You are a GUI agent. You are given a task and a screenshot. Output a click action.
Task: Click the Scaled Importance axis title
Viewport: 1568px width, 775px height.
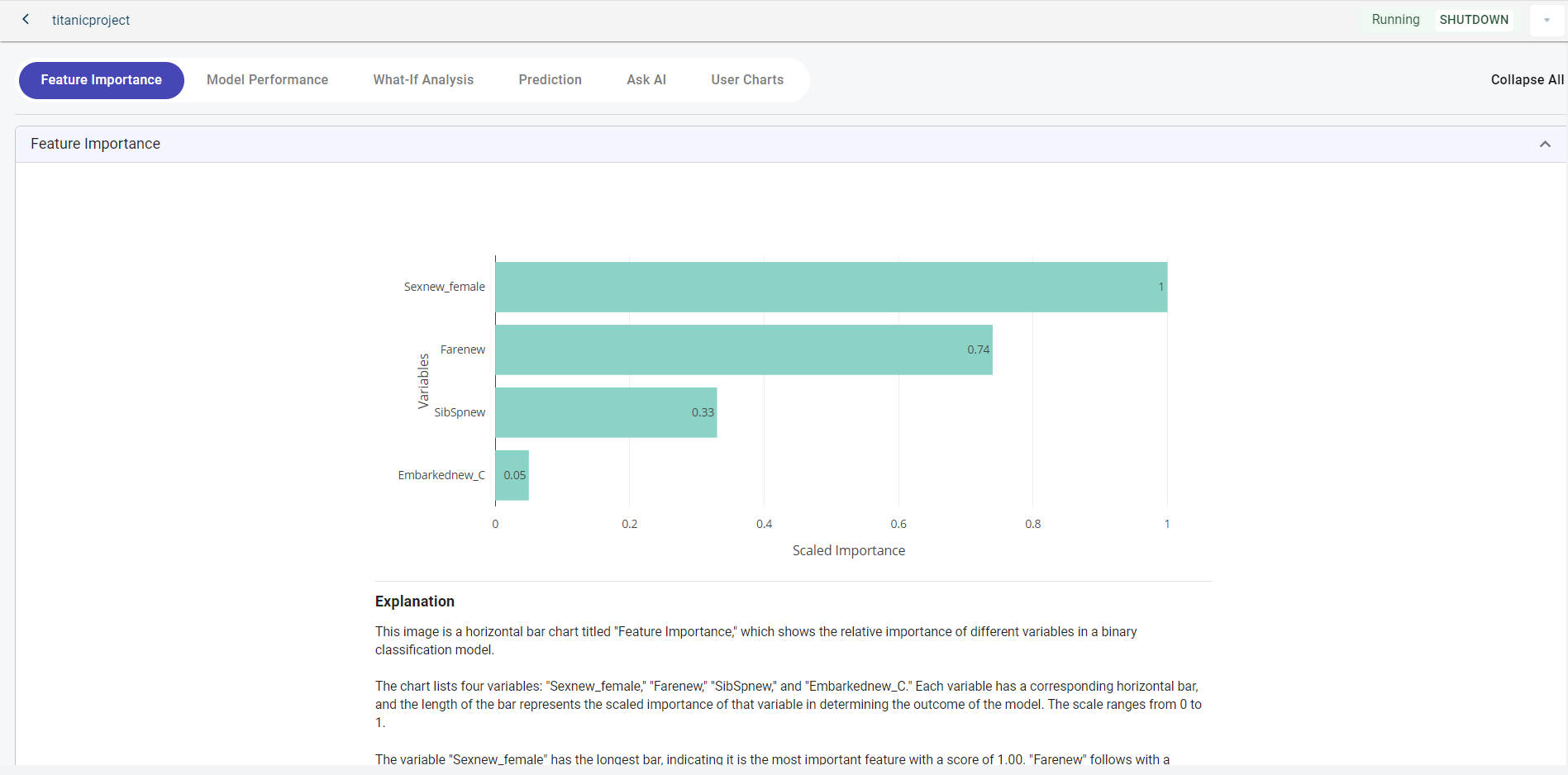848,550
